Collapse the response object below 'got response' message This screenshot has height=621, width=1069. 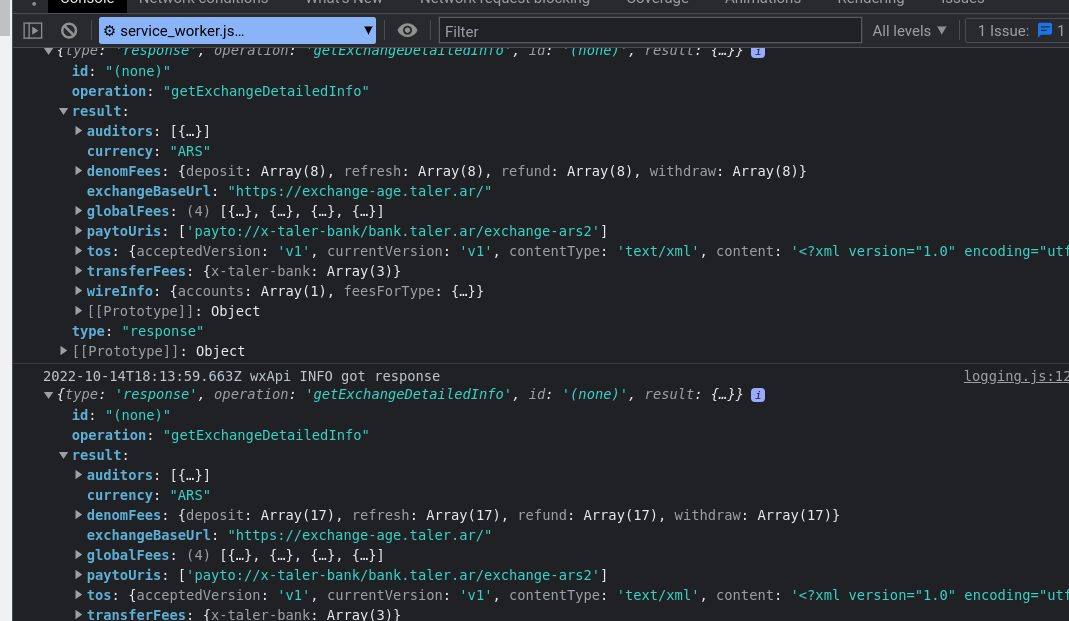click(x=49, y=395)
